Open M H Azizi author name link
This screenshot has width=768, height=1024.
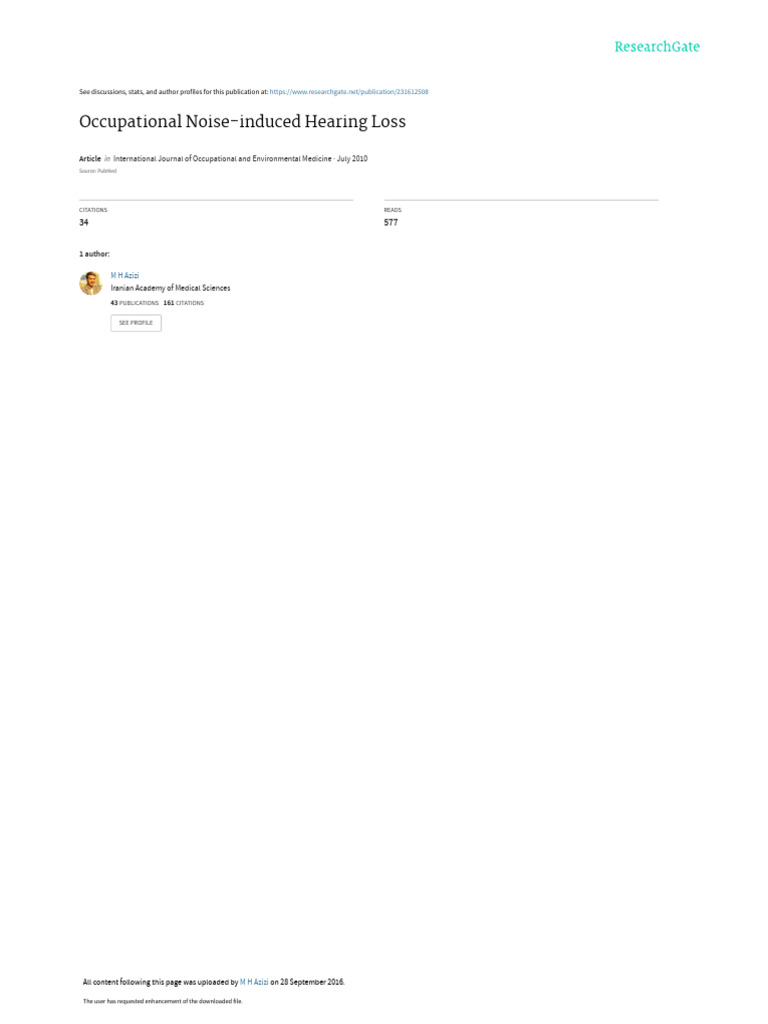(125, 276)
